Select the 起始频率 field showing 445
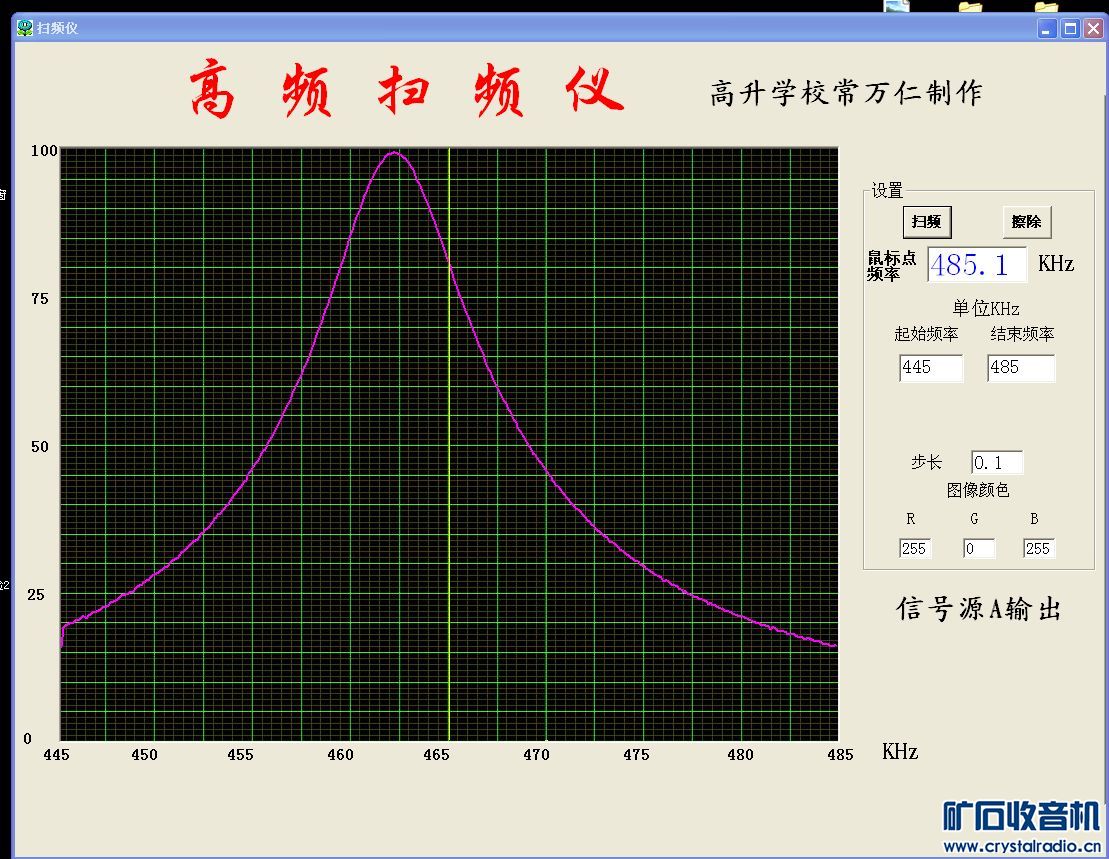This screenshot has height=859, width=1109. click(931, 368)
